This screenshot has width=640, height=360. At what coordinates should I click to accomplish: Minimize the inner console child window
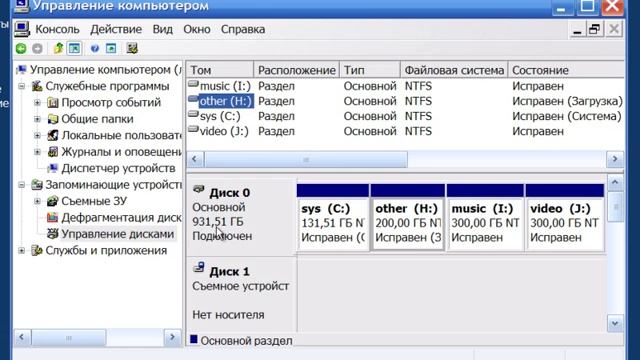(x=577, y=29)
